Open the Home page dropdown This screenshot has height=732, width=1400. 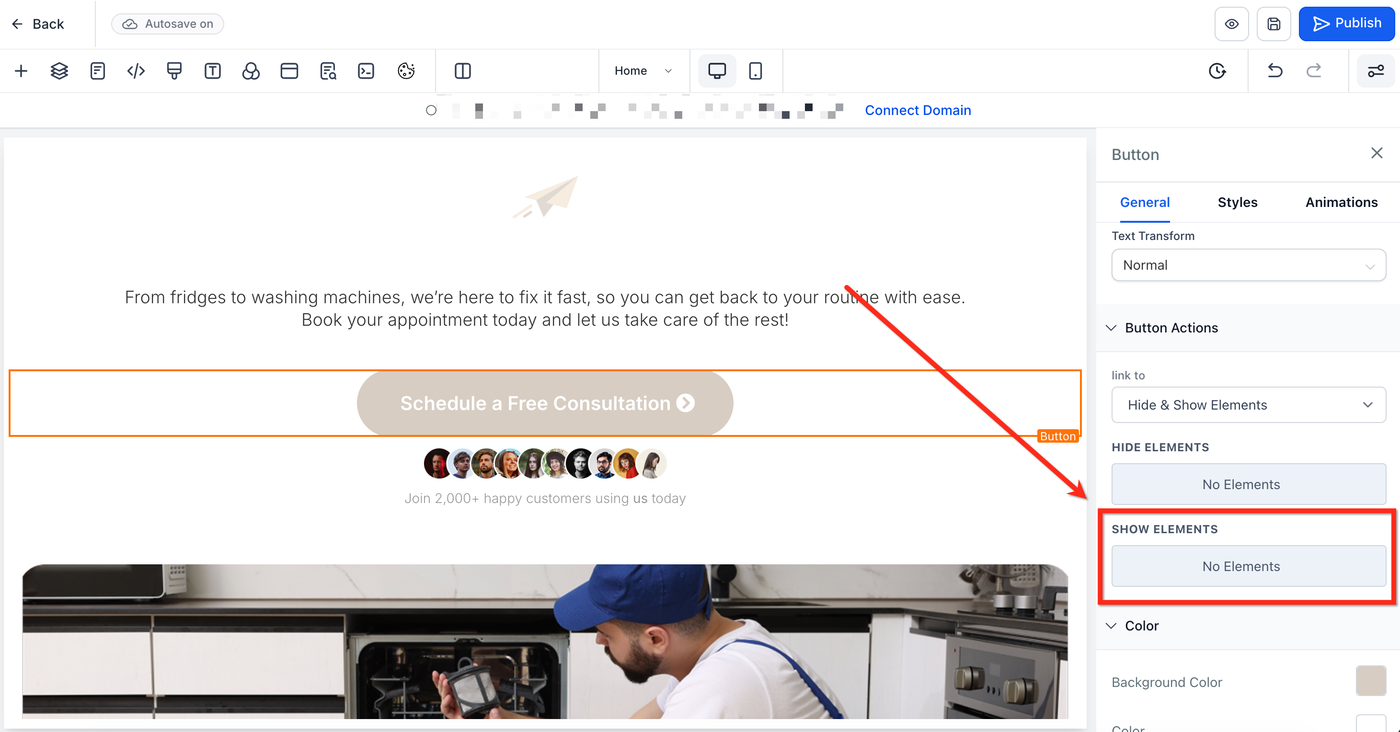click(643, 71)
